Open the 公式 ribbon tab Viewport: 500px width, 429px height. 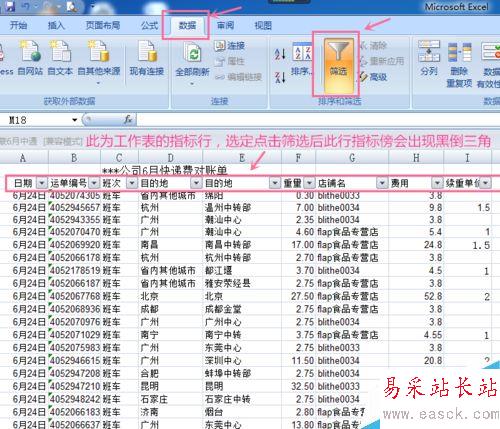[149, 25]
